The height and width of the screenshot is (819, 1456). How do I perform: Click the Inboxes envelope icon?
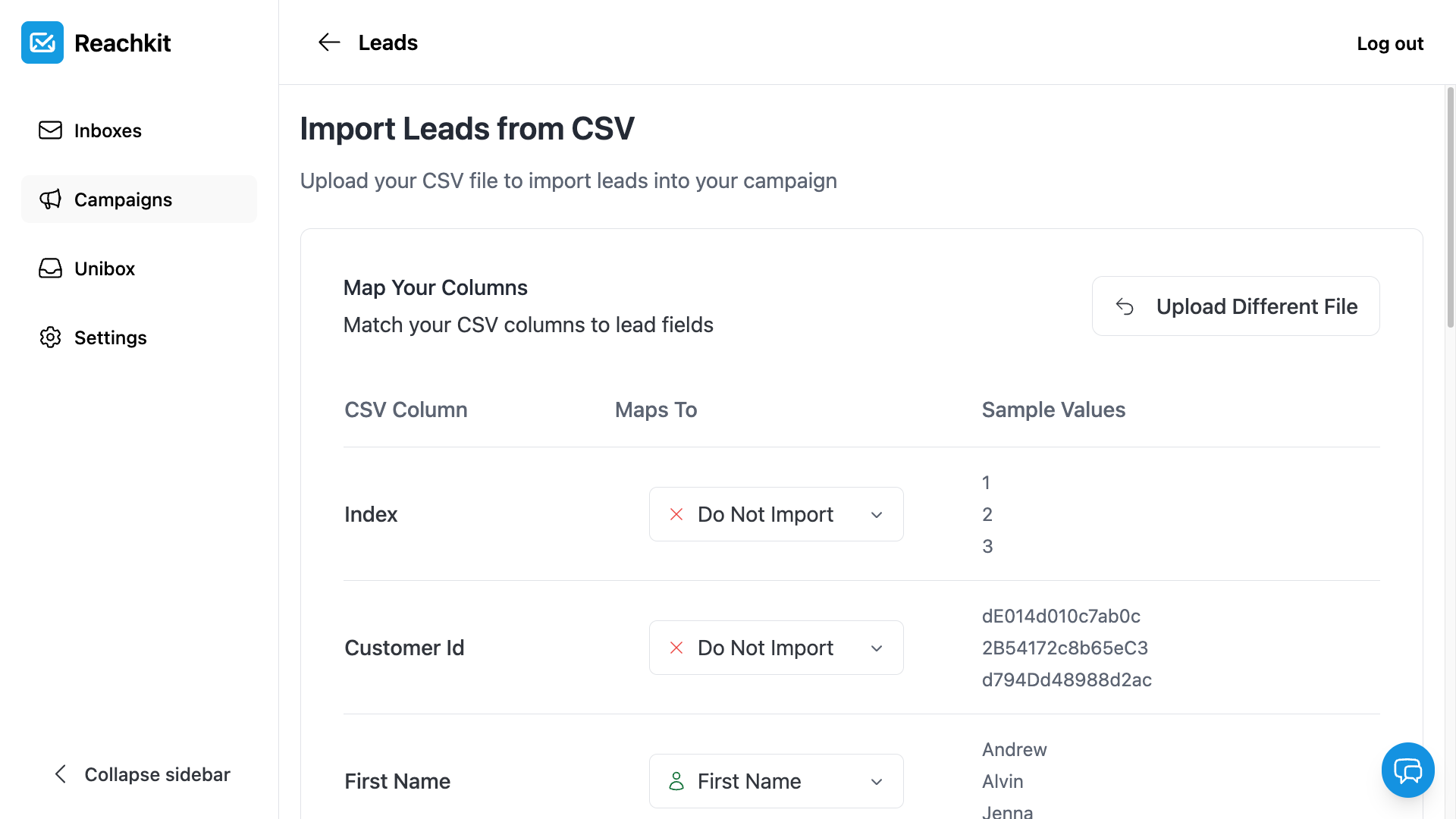[50, 130]
